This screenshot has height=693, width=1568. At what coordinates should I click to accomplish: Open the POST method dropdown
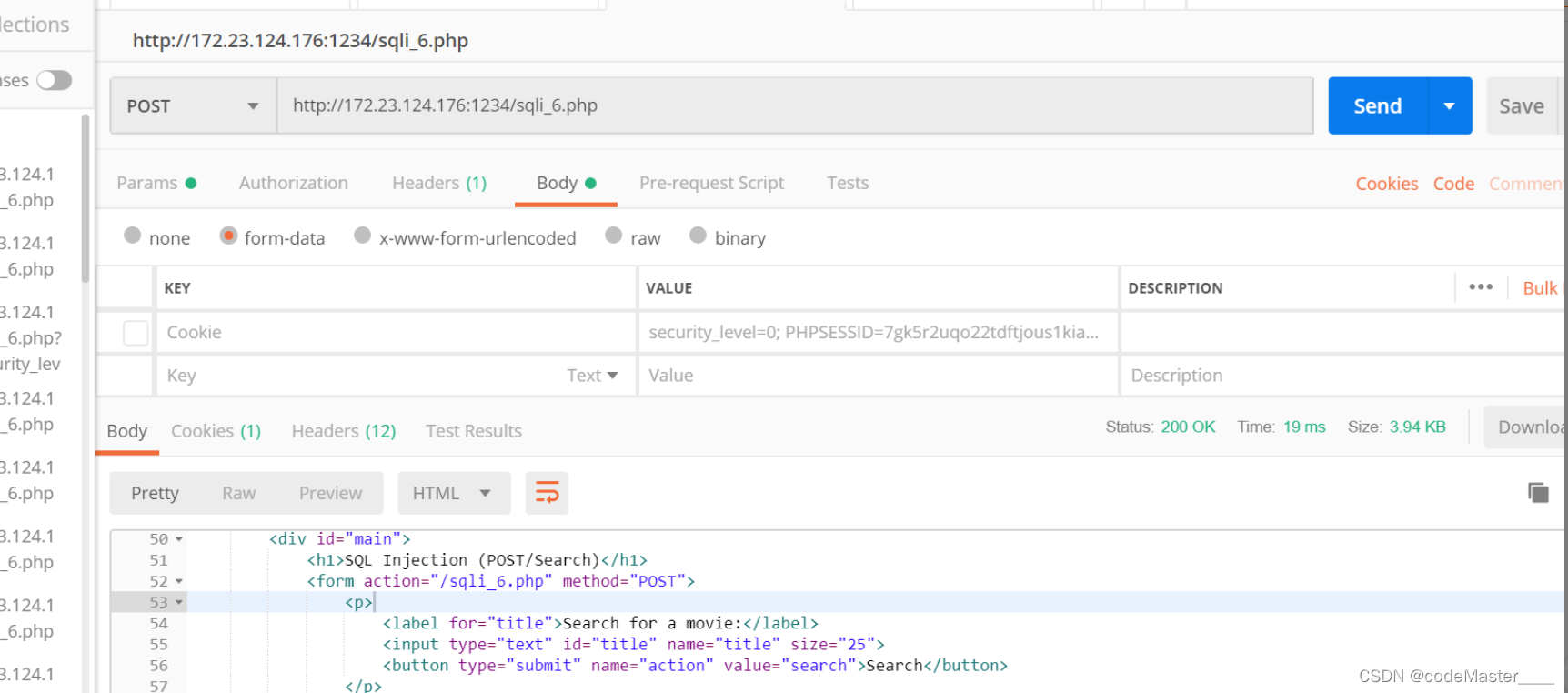(x=193, y=106)
